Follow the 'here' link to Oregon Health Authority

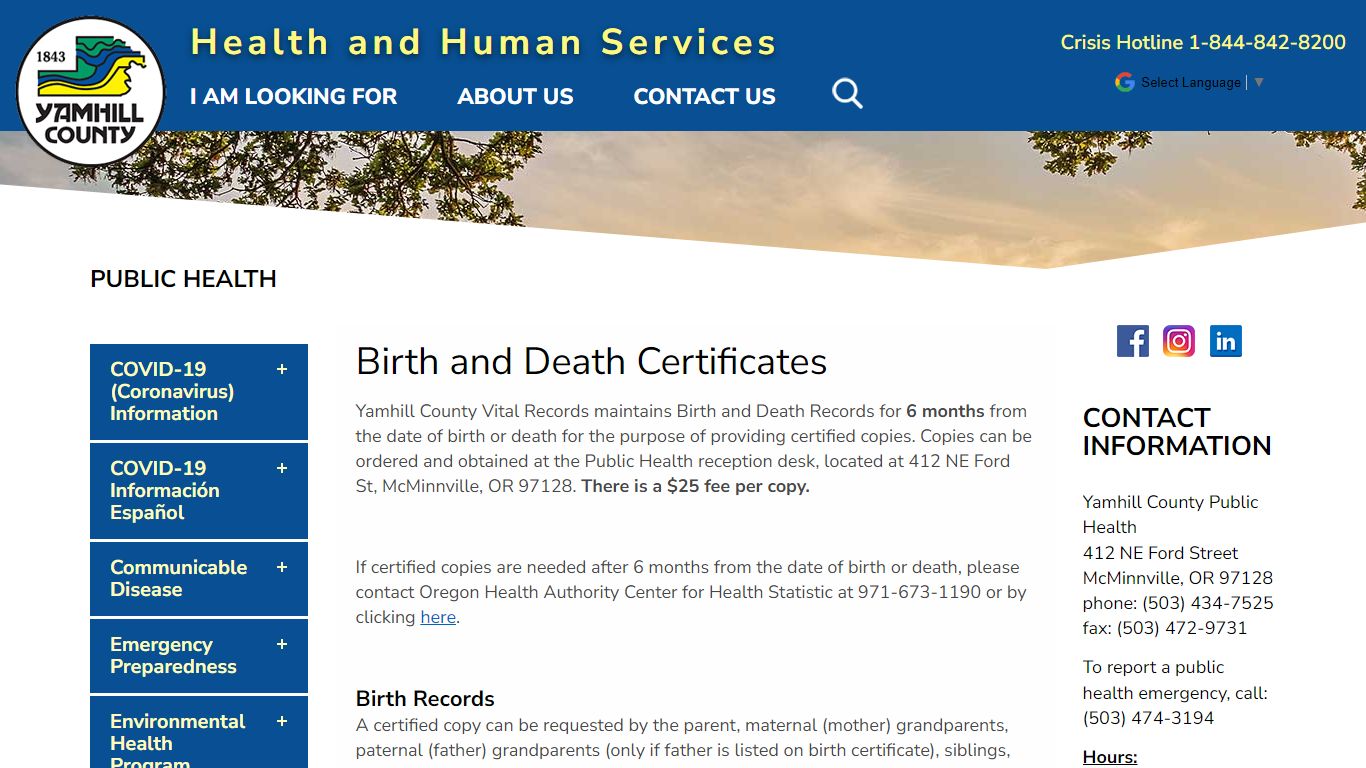(438, 617)
